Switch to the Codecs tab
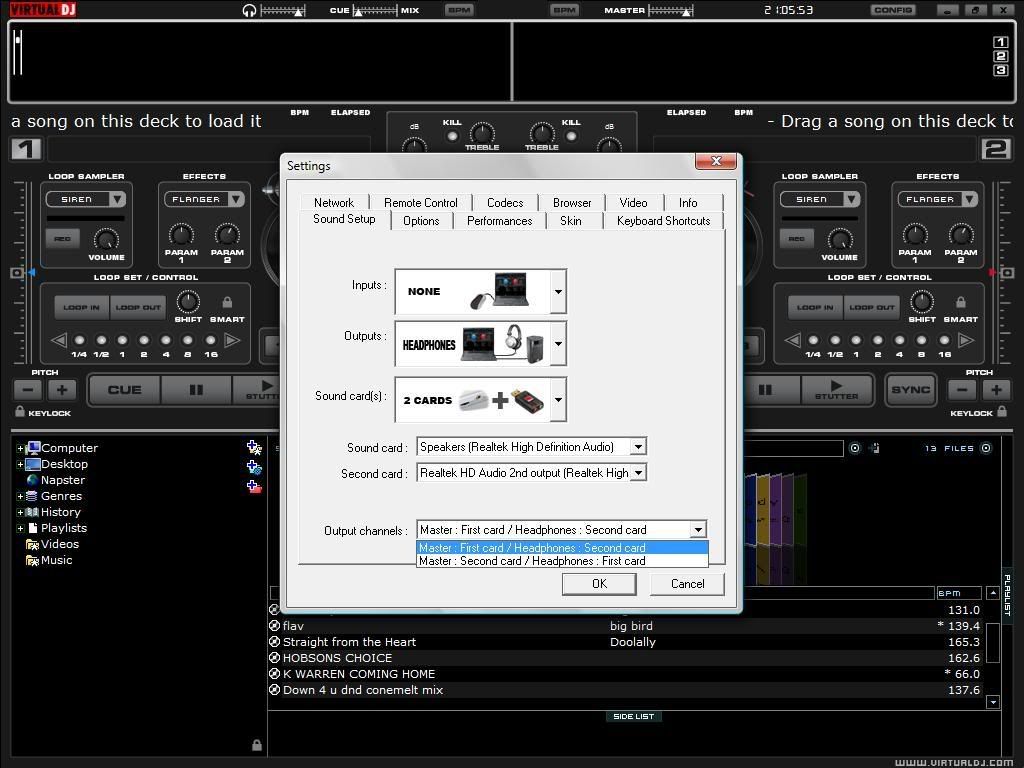Screen dimensions: 1024x768 pos(505,202)
